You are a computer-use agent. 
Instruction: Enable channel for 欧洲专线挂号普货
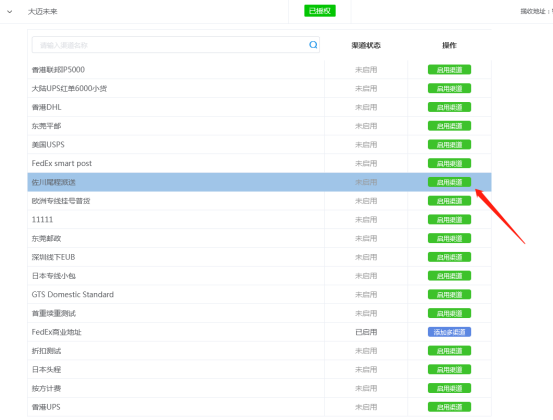tap(449, 201)
